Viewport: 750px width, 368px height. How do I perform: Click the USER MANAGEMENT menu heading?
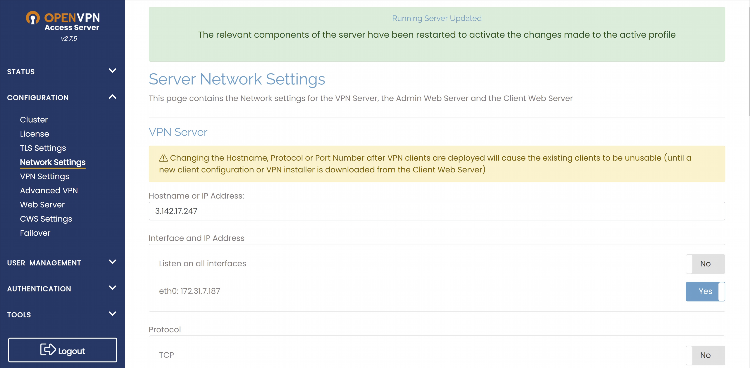click(x=44, y=263)
